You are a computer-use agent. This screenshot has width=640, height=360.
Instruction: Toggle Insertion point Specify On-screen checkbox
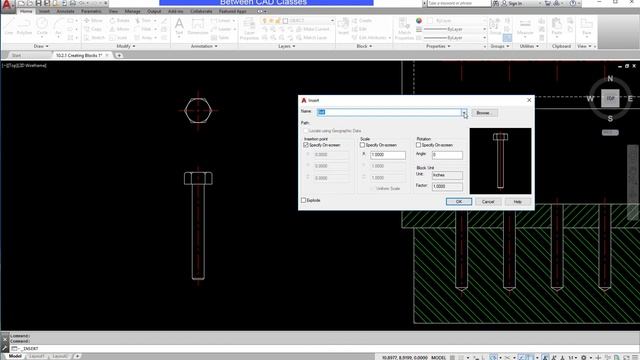pyautogui.click(x=306, y=145)
